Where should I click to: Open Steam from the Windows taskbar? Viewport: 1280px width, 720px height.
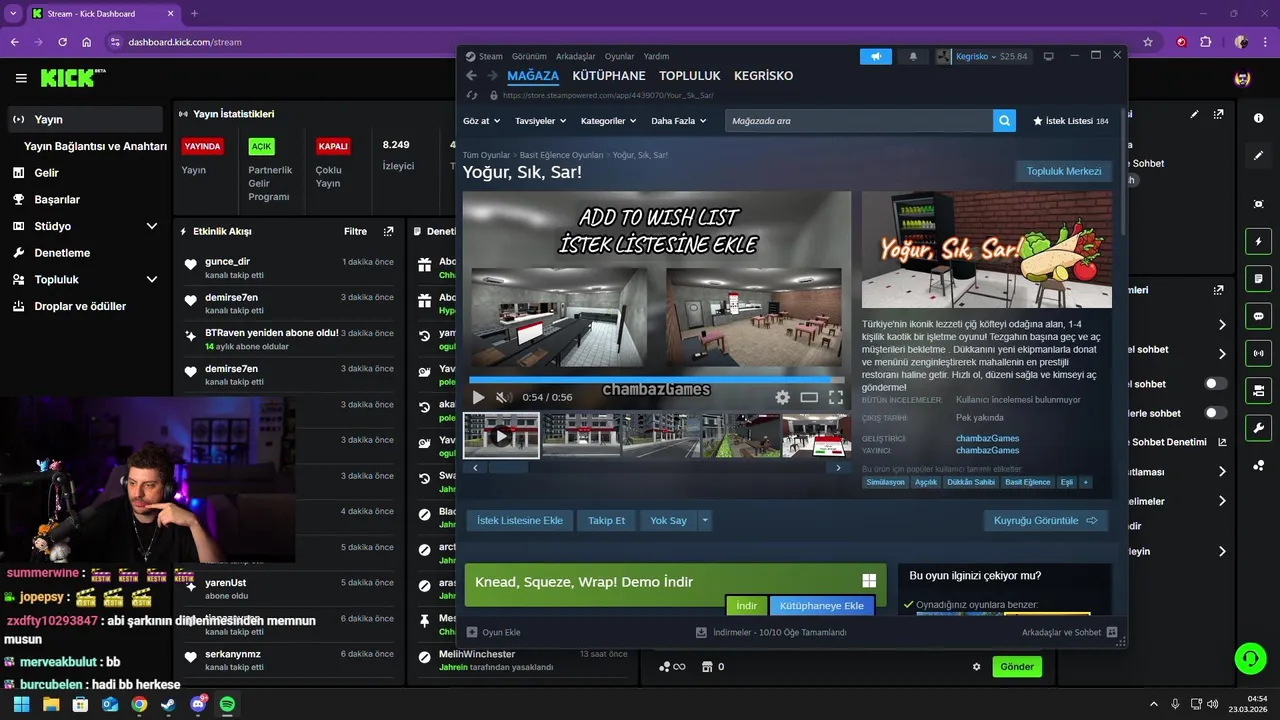tap(168, 704)
